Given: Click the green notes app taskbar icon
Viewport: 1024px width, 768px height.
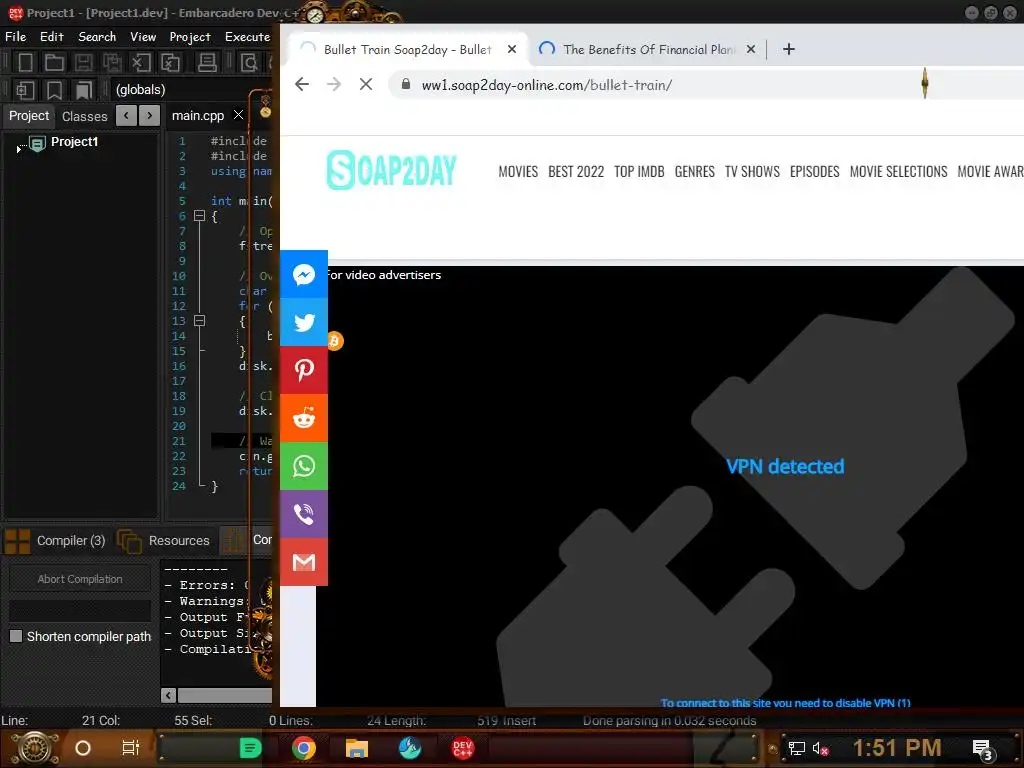Looking at the screenshot, I should (250, 748).
